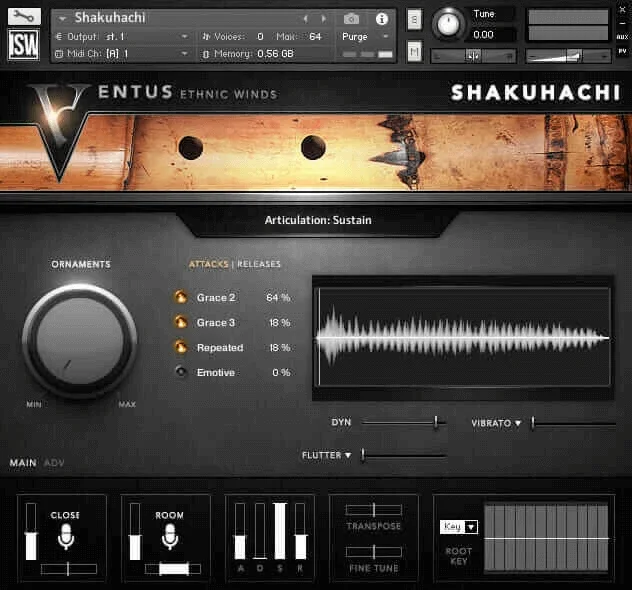Adjust the Release (R) envelope fader
This screenshot has width=632, height=590.
[300, 531]
